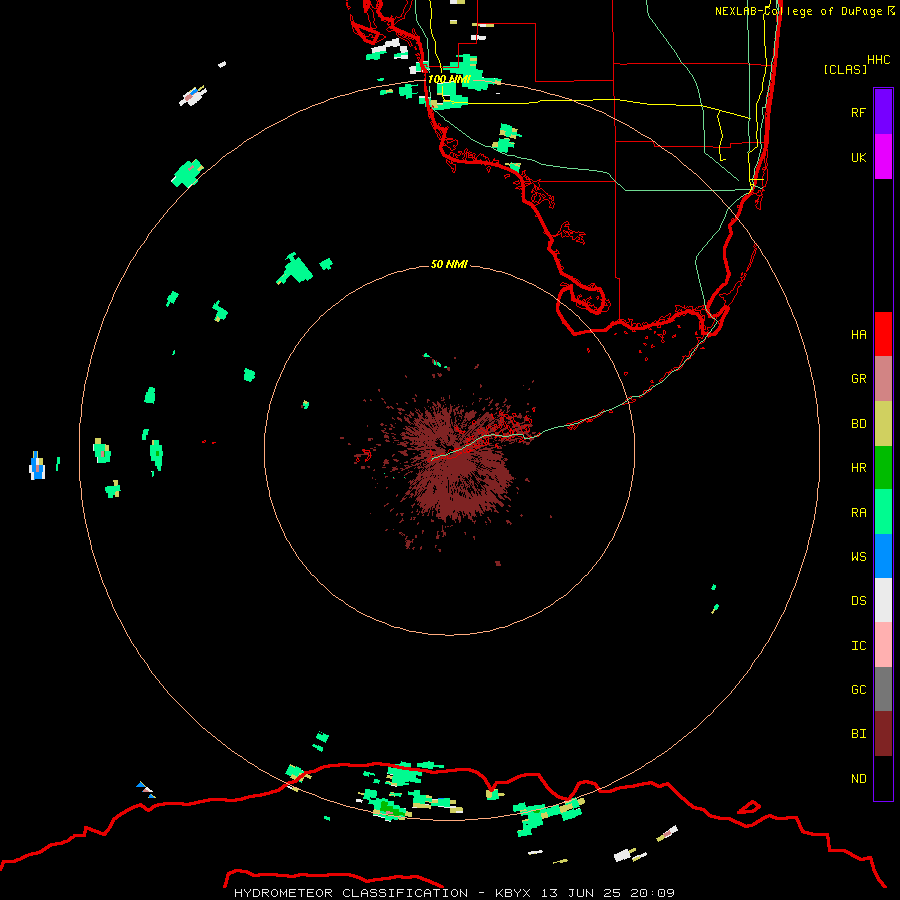Image resolution: width=900 pixels, height=900 pixels.
Task: Click the HR legend label
Action: tap(858, 468)
